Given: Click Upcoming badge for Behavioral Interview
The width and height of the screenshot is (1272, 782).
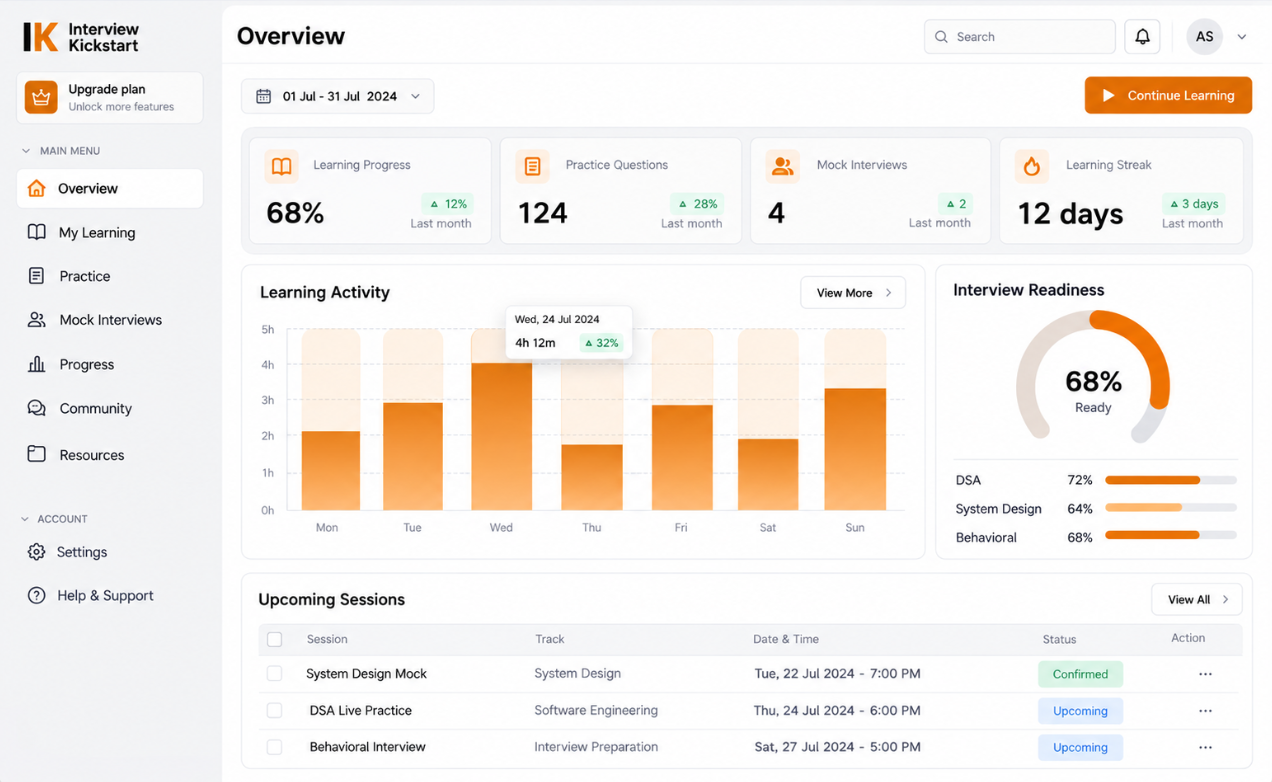Looking at the screenshot, I should coord(1080,747).
